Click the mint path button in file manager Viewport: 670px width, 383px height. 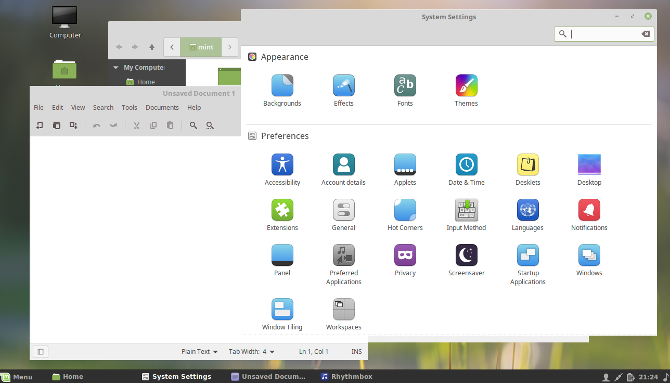(201, 47)
